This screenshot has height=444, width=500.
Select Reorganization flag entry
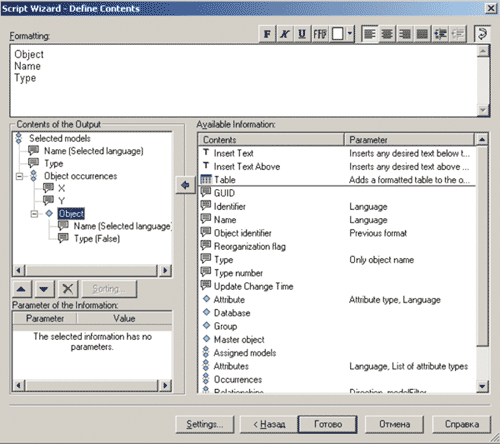pos(250,247)
